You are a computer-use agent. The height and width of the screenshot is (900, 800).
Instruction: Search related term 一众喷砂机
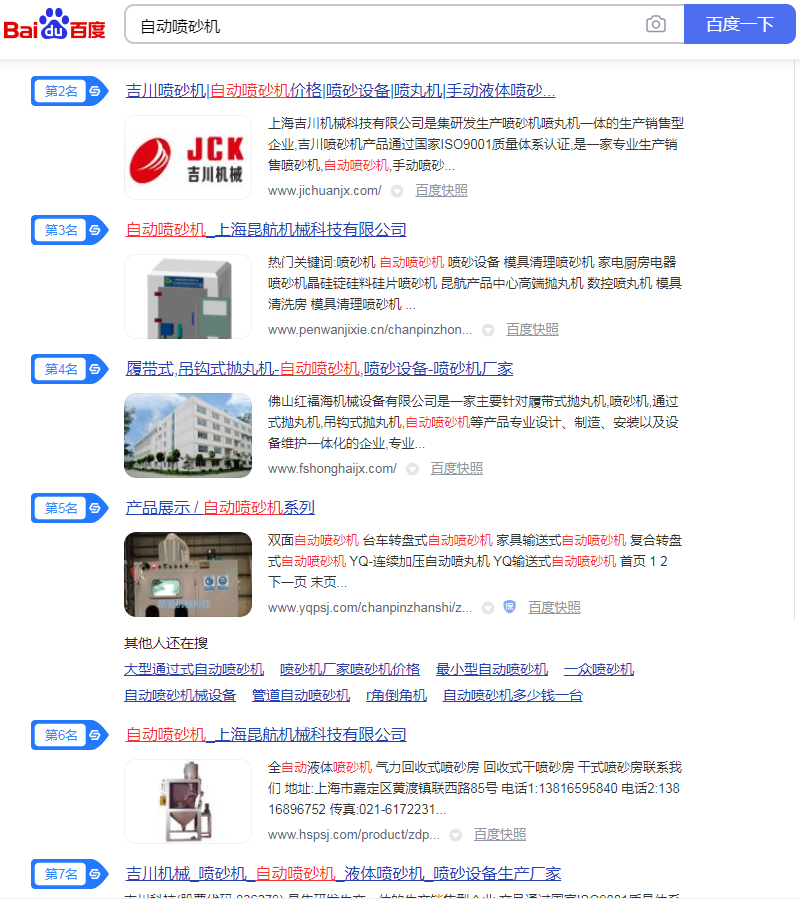point(599,669)
